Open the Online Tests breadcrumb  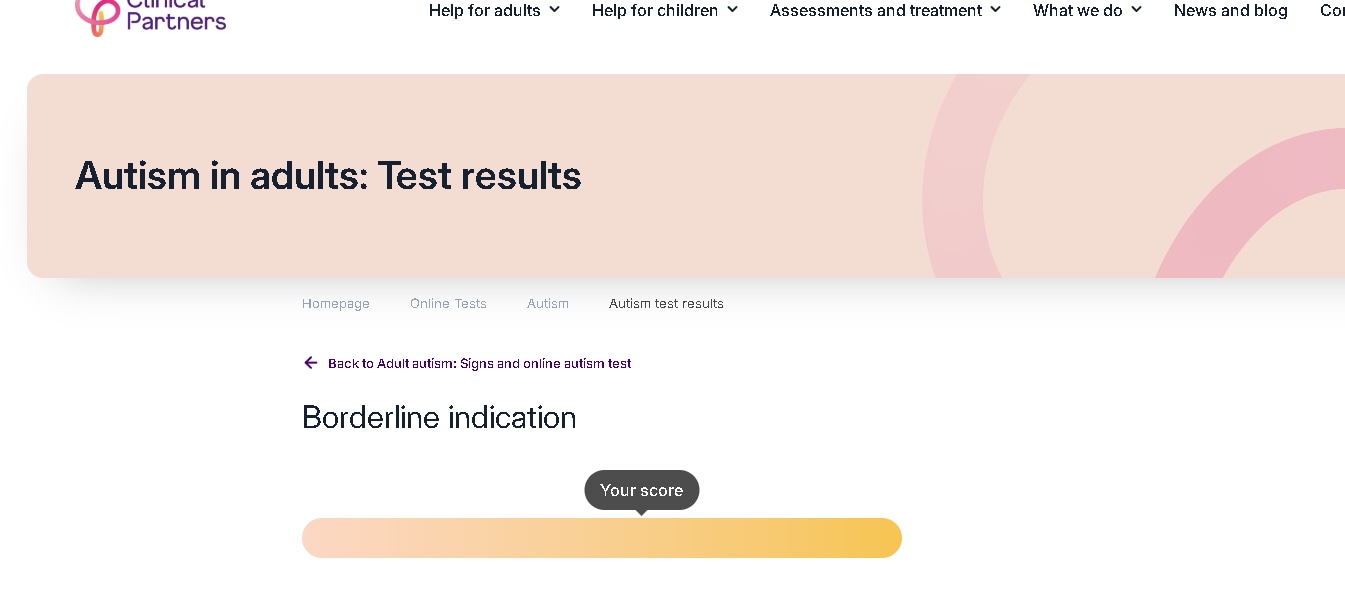(448, 304)
